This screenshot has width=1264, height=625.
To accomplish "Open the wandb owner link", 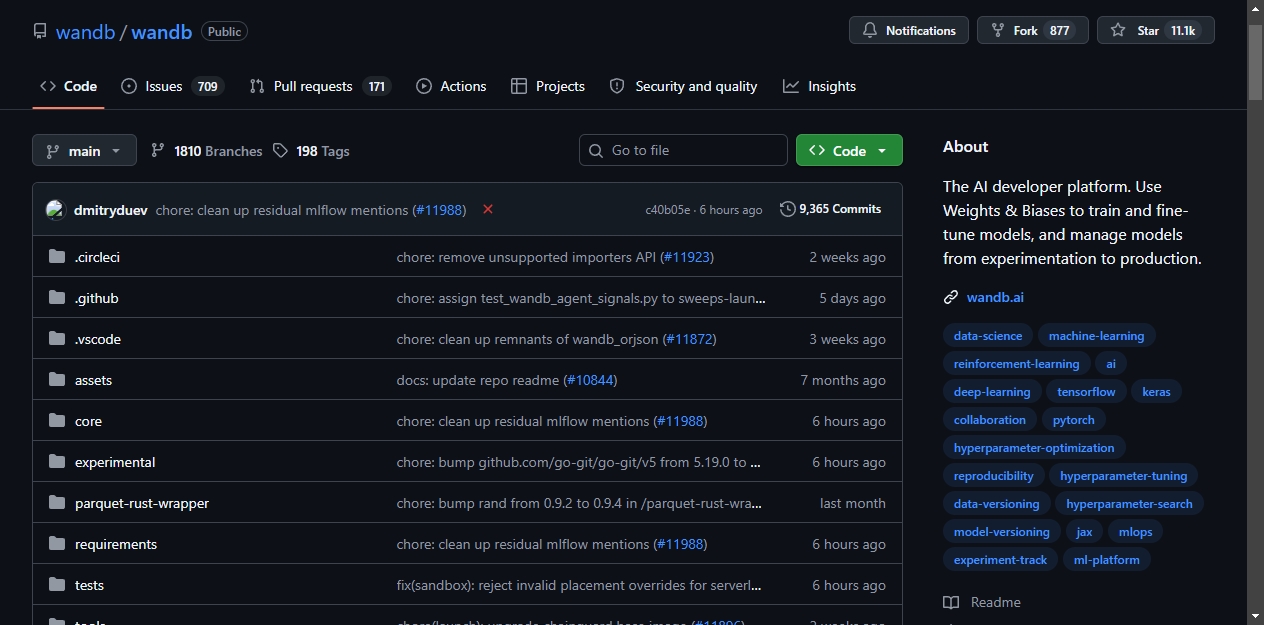I will pos(85,31).
